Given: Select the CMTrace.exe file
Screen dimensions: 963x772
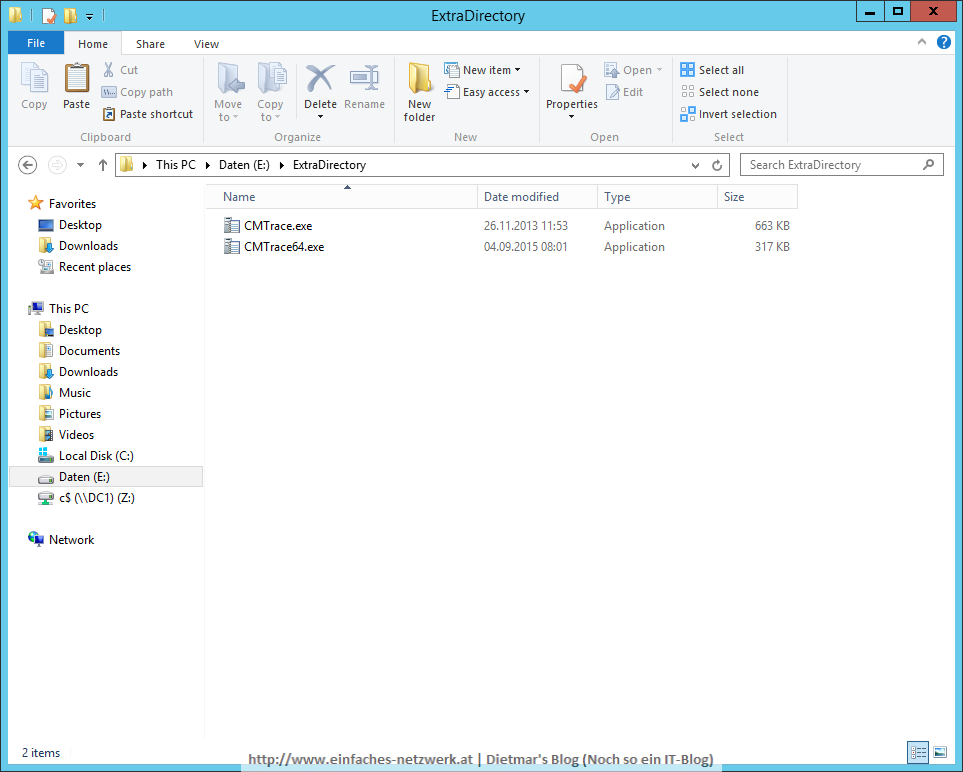Looking at the screenshot, I should click(278, 225).
